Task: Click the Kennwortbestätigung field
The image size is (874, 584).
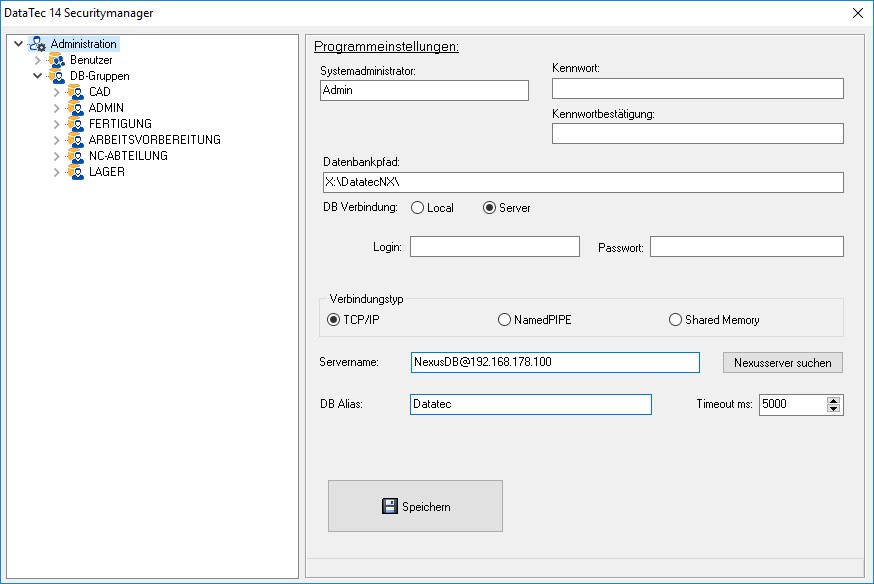Action: point(698,134)
